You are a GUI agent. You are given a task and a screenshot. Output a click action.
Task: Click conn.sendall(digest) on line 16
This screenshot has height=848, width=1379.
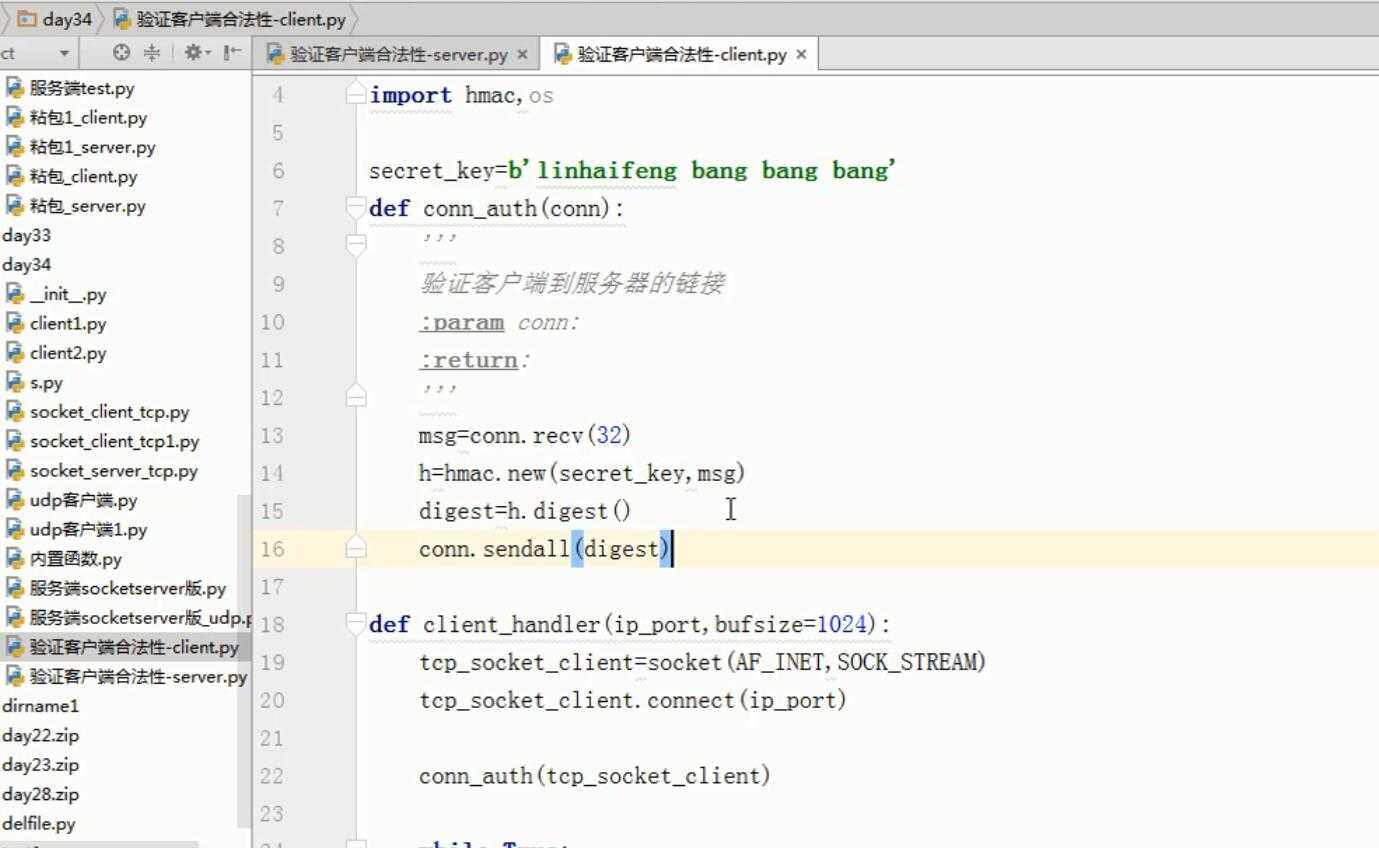(545, 549)
